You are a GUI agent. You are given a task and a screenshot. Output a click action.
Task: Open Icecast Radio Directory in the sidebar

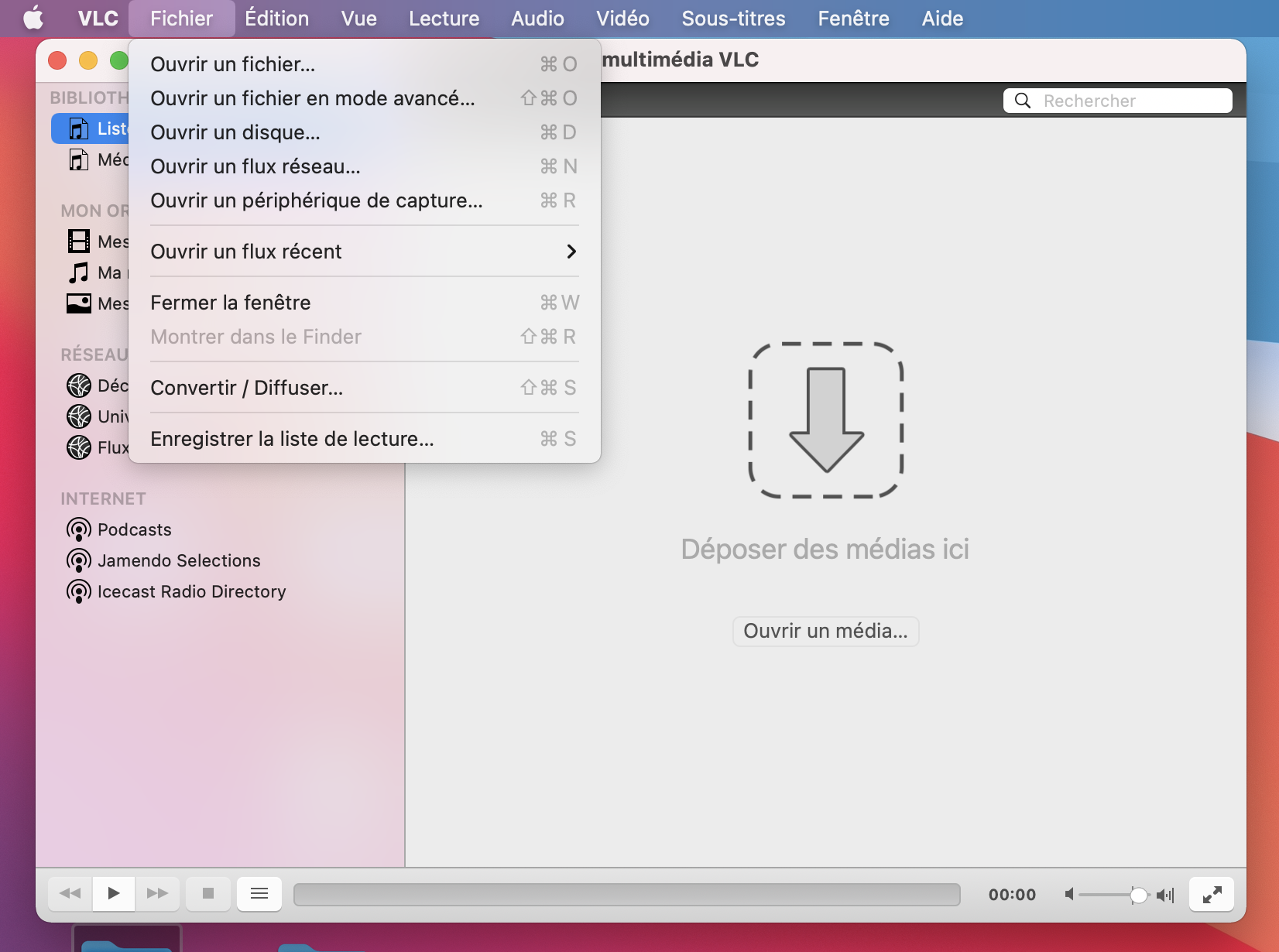click(191, 591)
